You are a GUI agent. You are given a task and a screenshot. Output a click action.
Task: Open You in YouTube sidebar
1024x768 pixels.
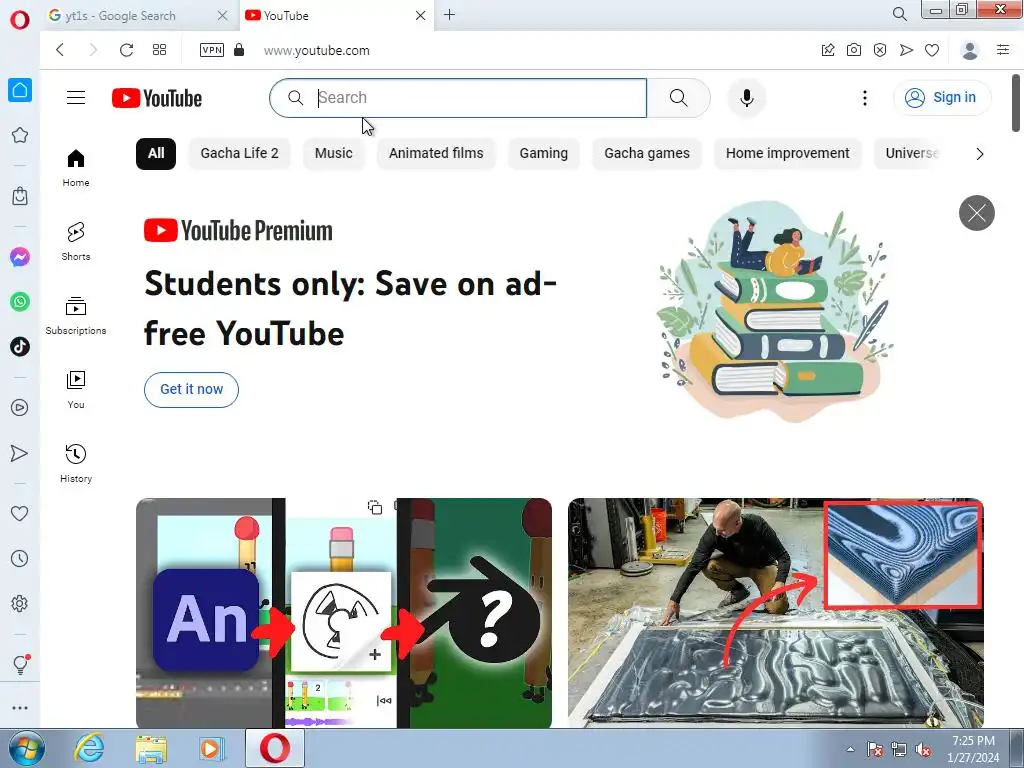[x=76, y=390]
